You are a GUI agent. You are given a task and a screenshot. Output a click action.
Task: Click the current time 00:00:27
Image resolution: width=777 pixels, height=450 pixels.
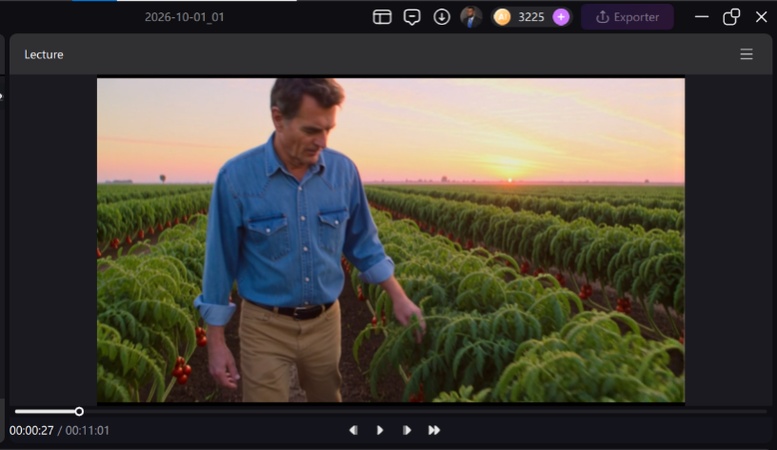pyautogui.click(x=31, y=430)
